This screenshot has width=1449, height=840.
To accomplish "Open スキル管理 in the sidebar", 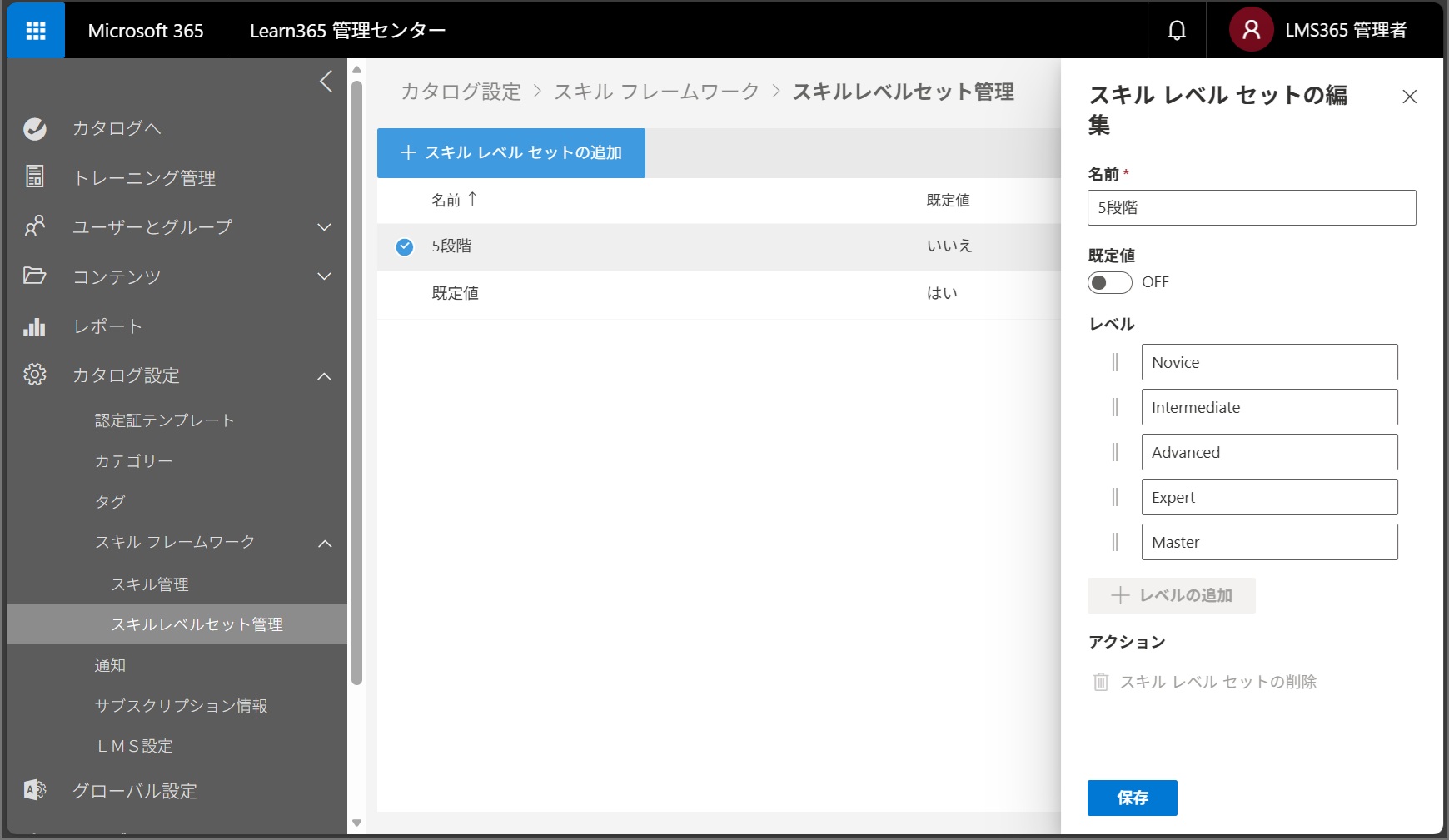I will pos(150,584).
